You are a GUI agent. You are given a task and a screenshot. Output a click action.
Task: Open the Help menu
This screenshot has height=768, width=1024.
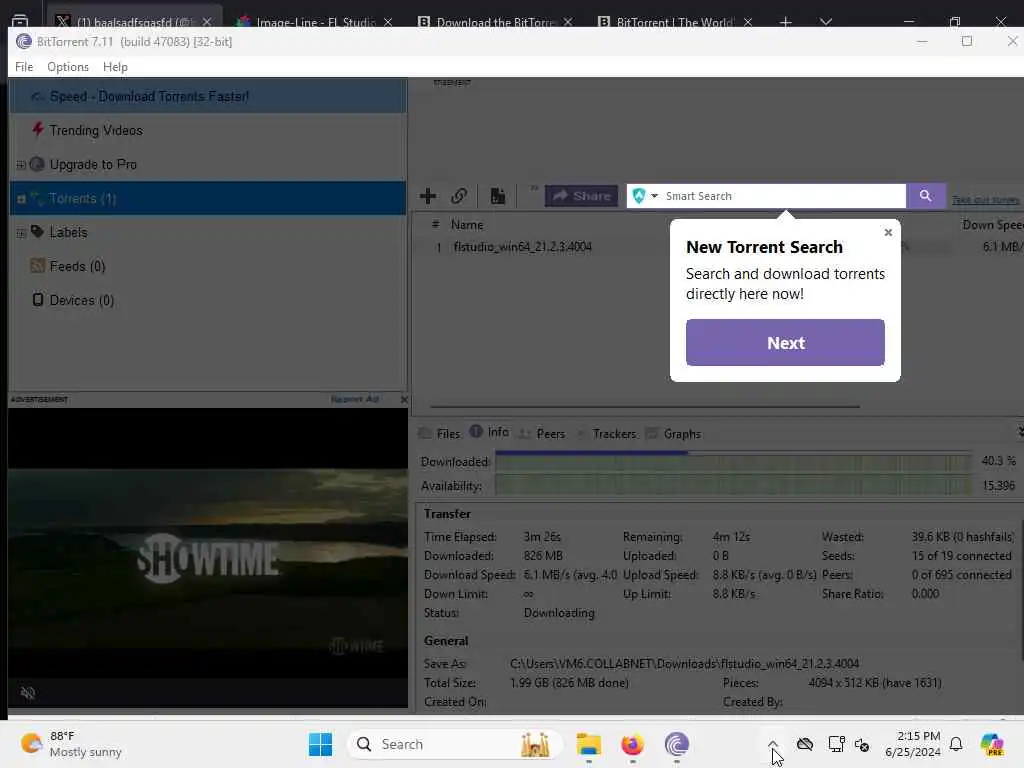coord(115,67)
